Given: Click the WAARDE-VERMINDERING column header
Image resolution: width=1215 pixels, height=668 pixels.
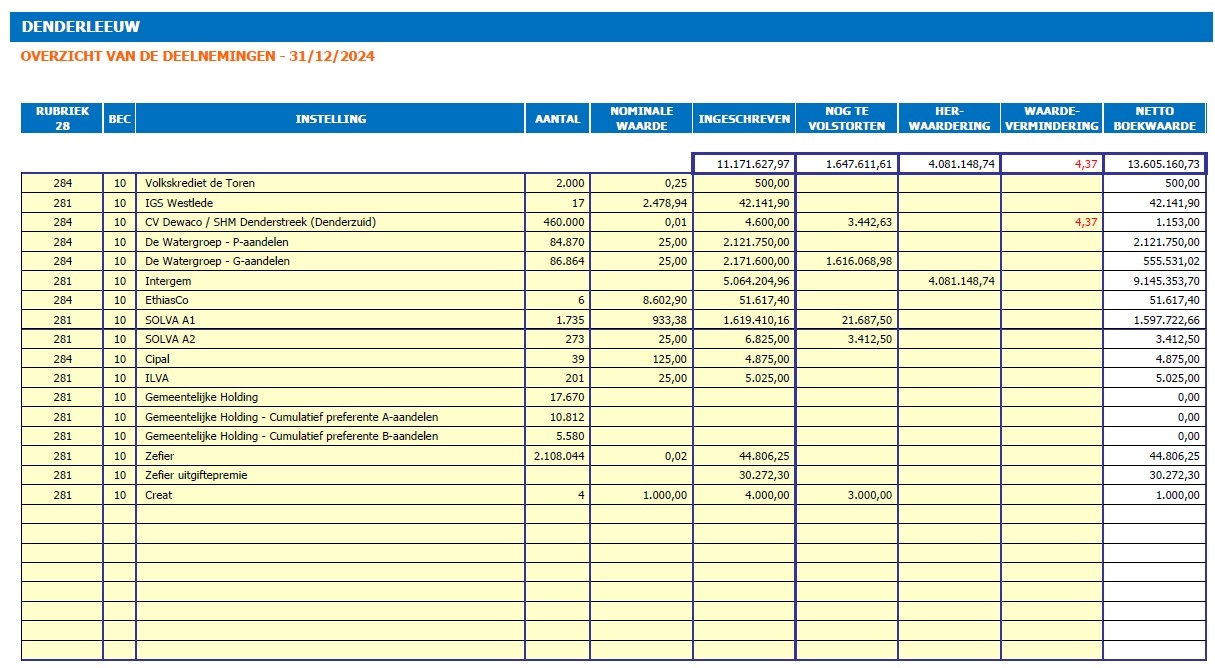Looking at the screenshot, I should pyautogui.click(x=1052, y=119).
